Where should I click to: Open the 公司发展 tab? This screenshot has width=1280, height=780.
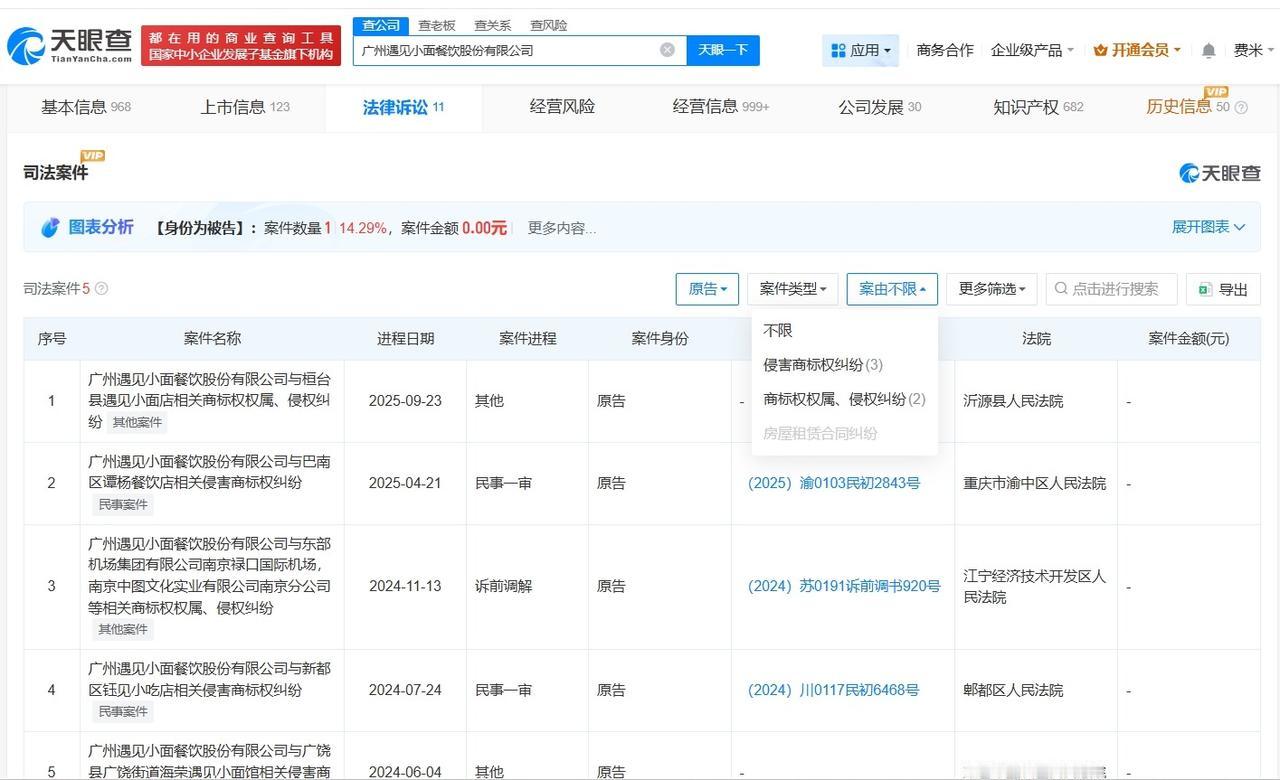(880, 107)
